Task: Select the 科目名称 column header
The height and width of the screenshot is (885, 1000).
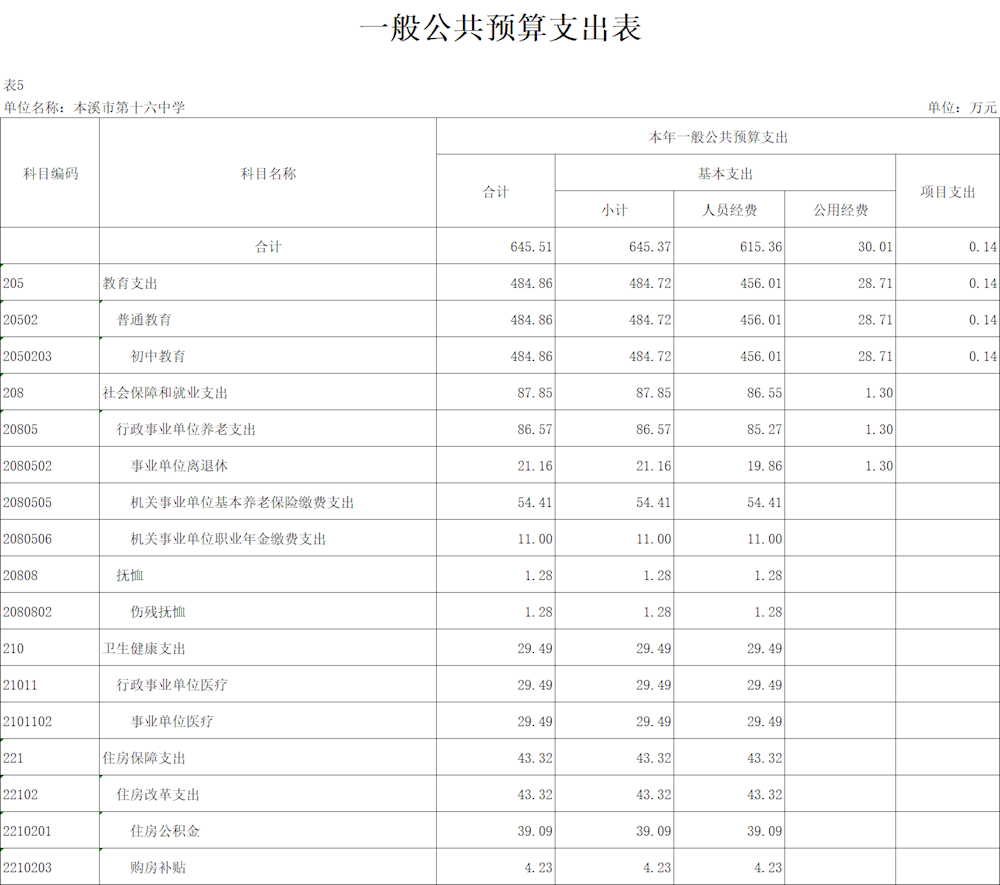Action: [268, 173]
